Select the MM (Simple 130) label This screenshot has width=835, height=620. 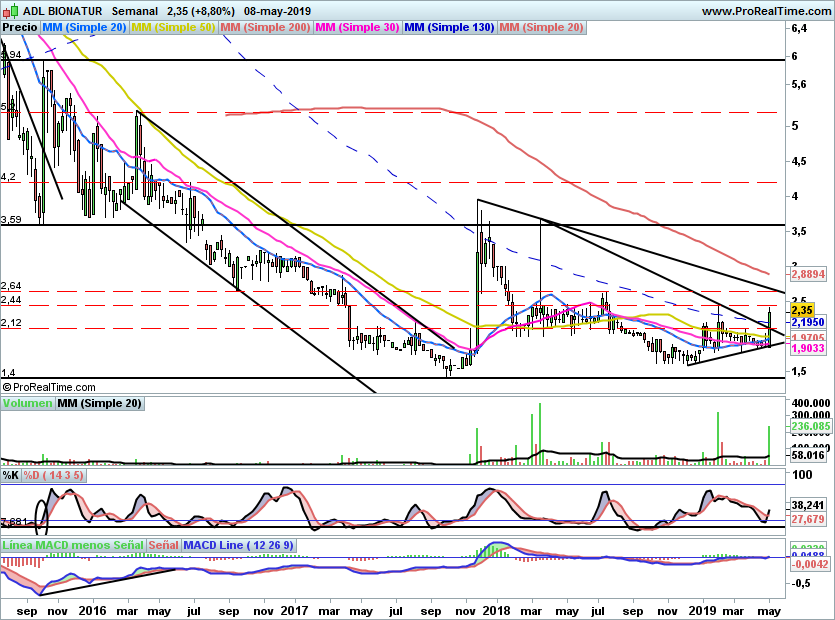[x=449, y=27]
